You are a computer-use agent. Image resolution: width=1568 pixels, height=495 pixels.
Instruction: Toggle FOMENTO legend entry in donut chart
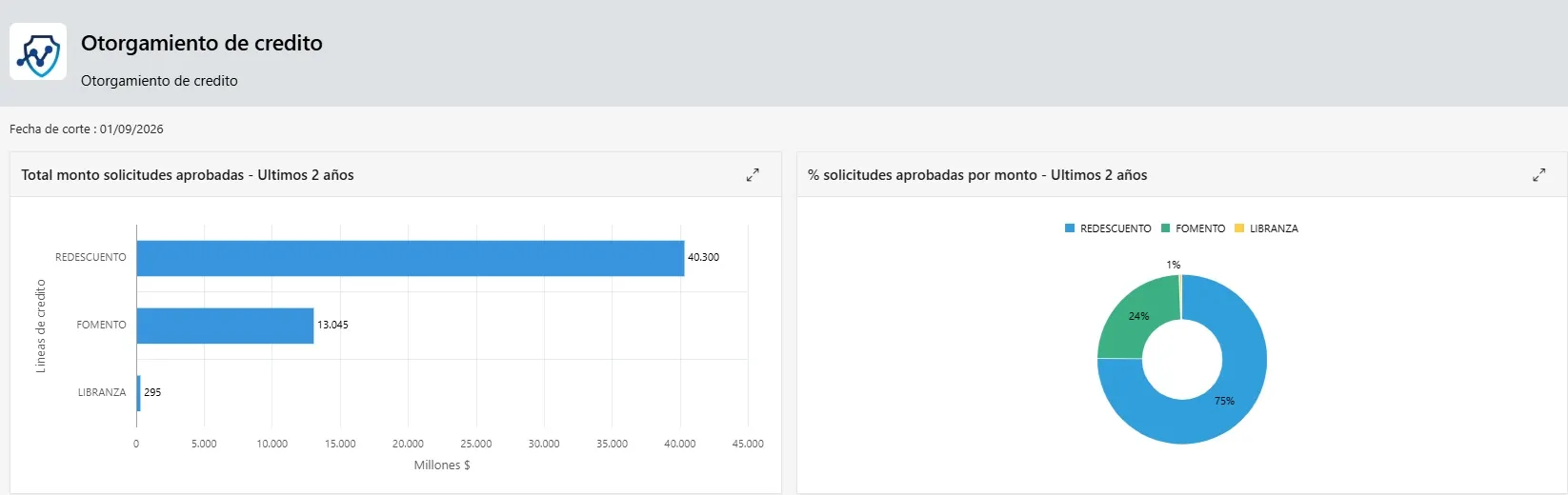[x=1194, y=228]
